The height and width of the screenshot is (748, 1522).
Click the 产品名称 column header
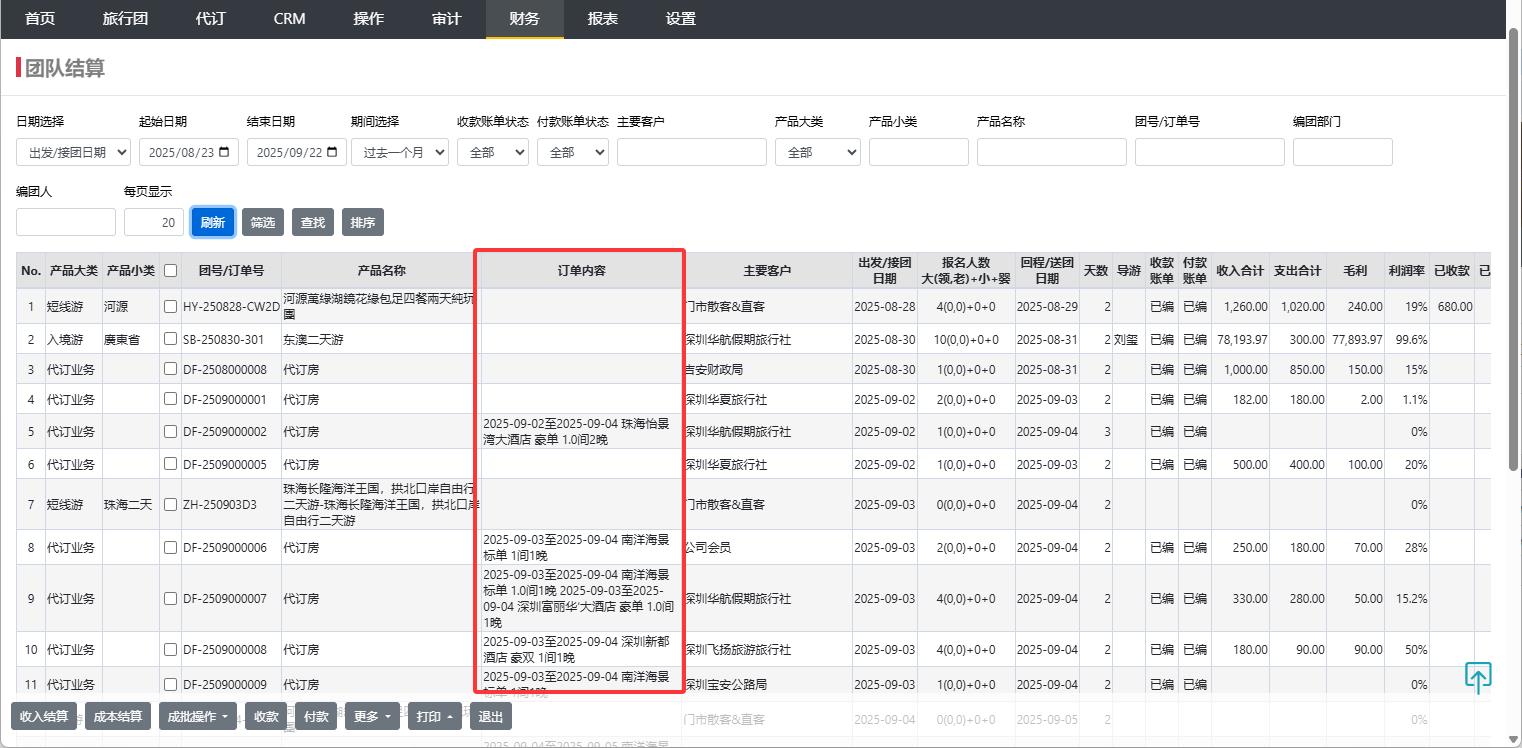[x=381, y=271]
